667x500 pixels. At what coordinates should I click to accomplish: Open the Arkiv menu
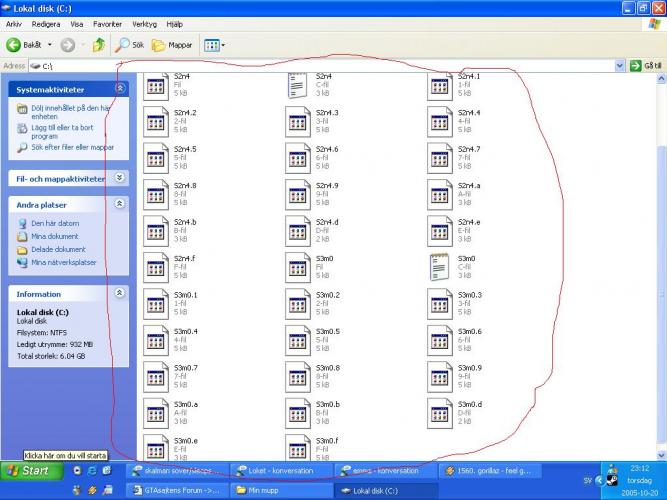[x=14, y=24]
